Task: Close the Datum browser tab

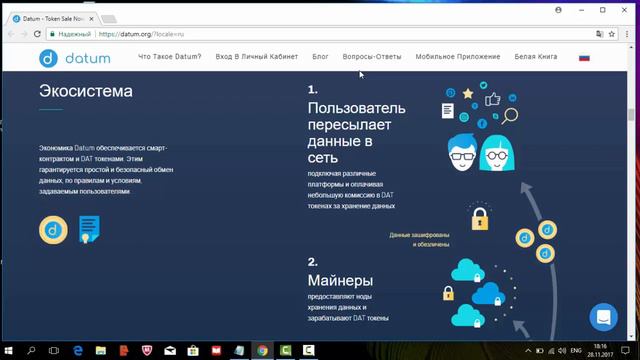Action: pos(91,19)
